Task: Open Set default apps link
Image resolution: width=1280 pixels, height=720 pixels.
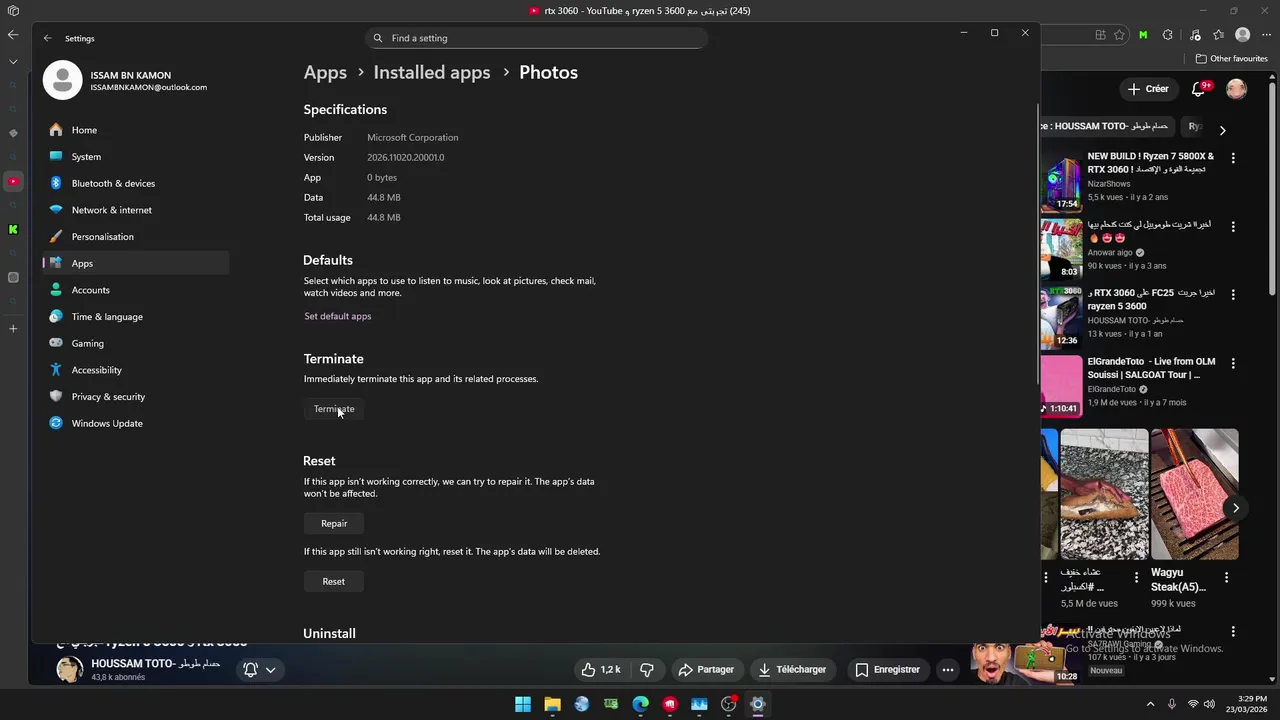Action: [337, 316]
